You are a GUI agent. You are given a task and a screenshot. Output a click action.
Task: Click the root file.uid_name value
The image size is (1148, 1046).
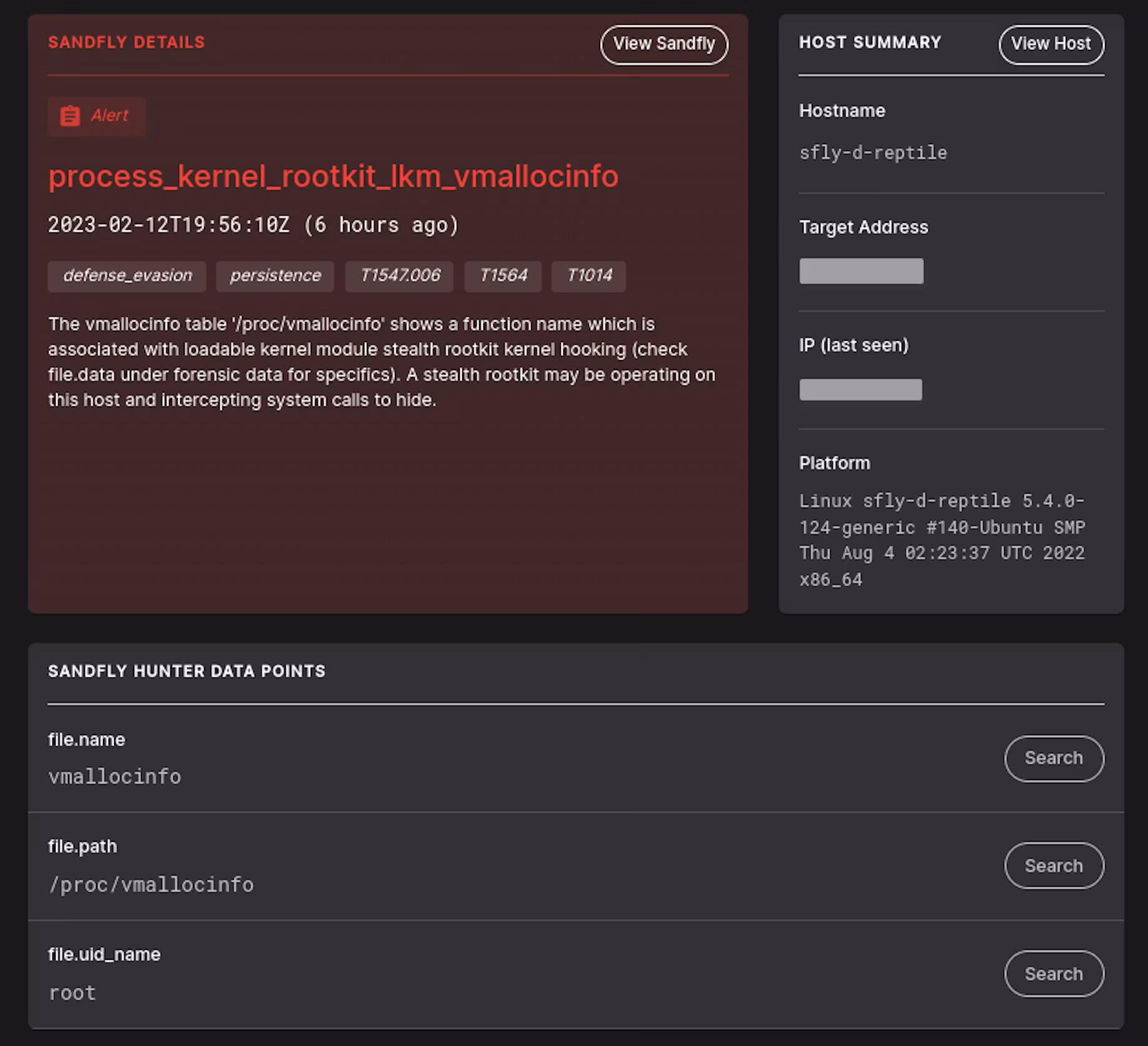(x=72, y=993)
